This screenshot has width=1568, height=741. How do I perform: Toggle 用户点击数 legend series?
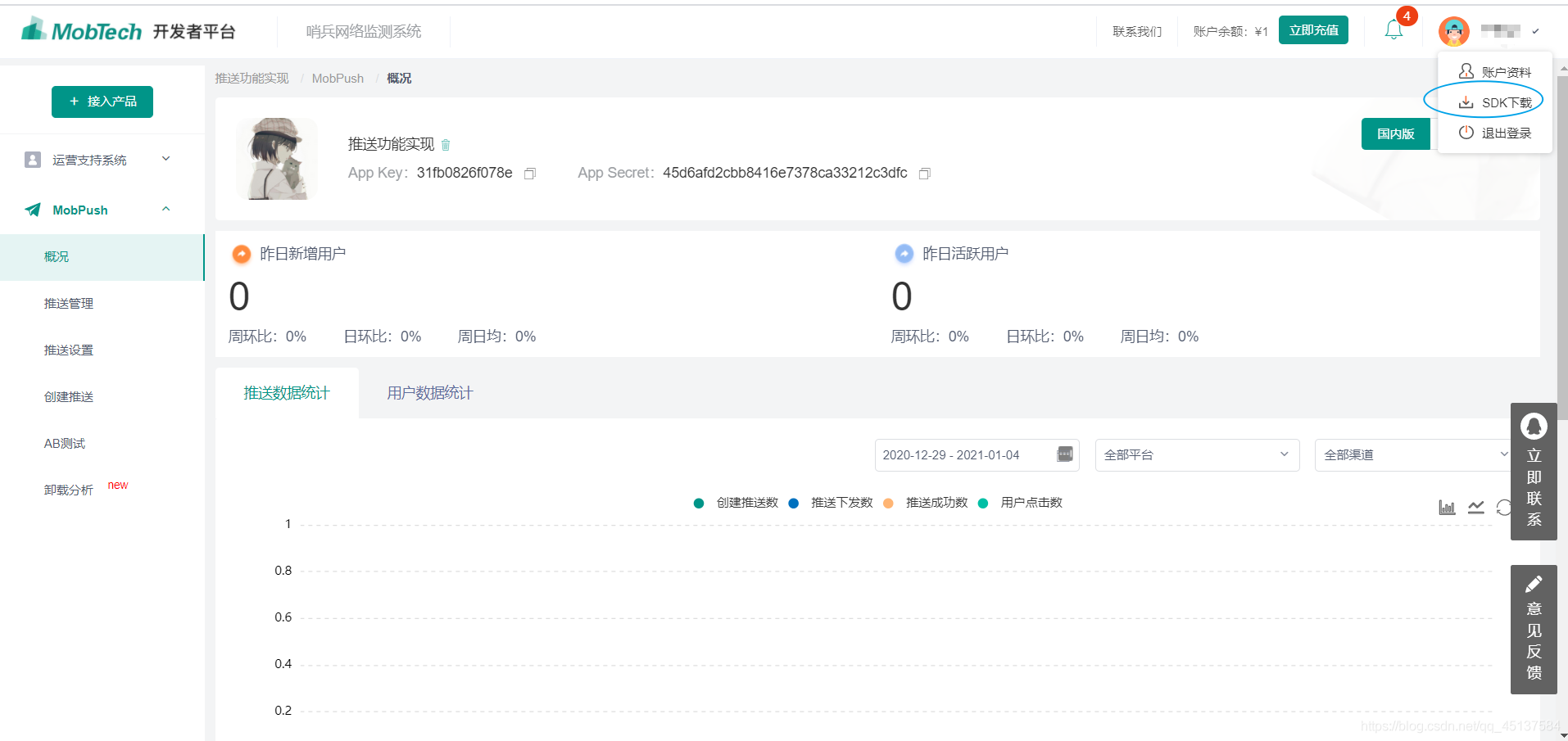point(1020,503)
